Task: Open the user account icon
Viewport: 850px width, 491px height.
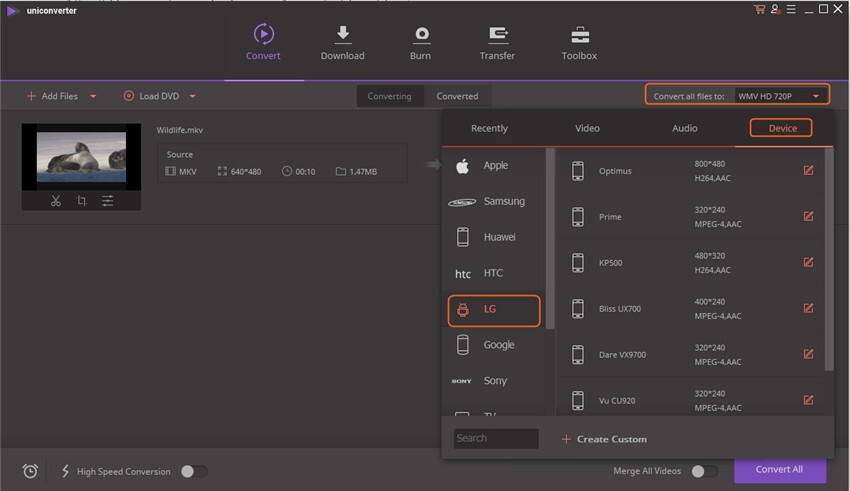Action: click(775, 9)
